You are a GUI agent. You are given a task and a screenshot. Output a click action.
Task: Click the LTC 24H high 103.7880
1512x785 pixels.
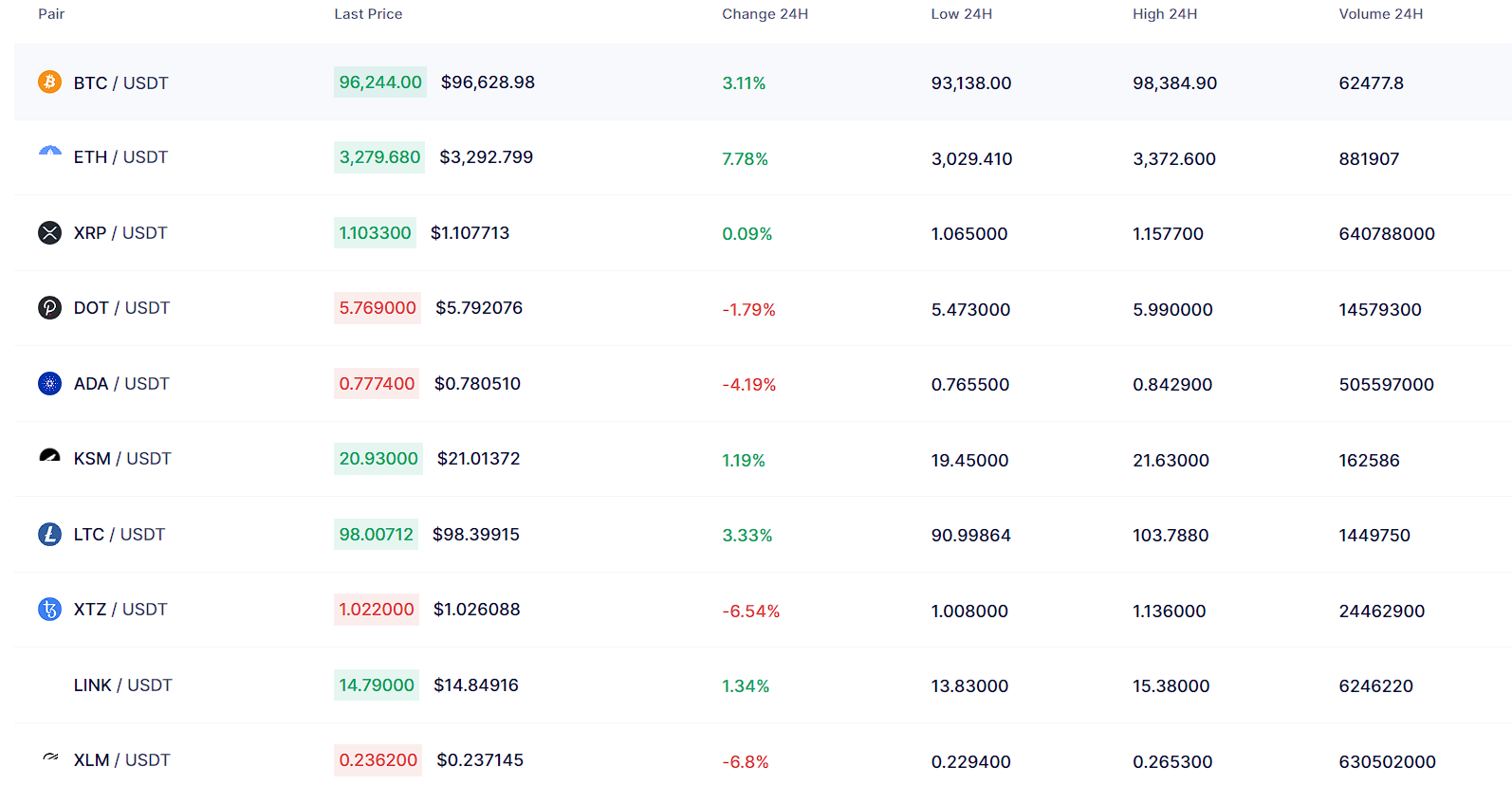click(x=1171, y=536)
